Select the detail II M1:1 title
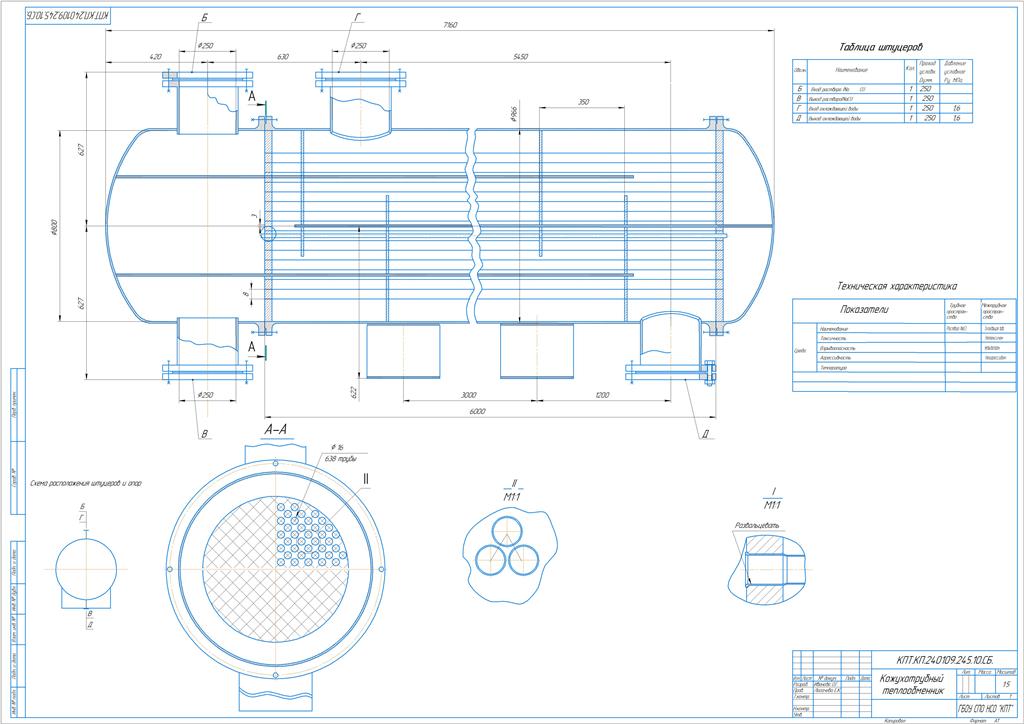Image resolution: width=1024 pixels, height=724 pixels. pos(513,490)
